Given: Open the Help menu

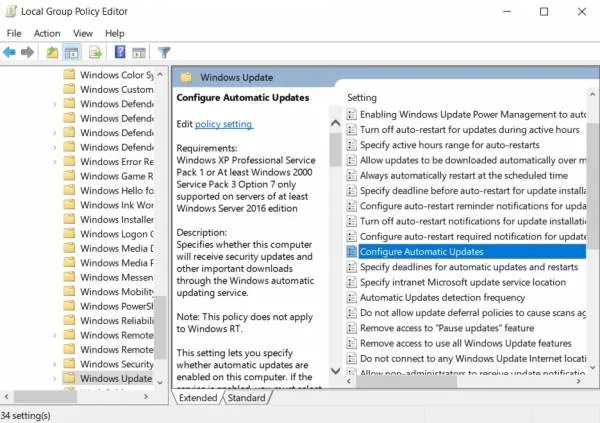Looking at the screenshot, I should 115,33.
